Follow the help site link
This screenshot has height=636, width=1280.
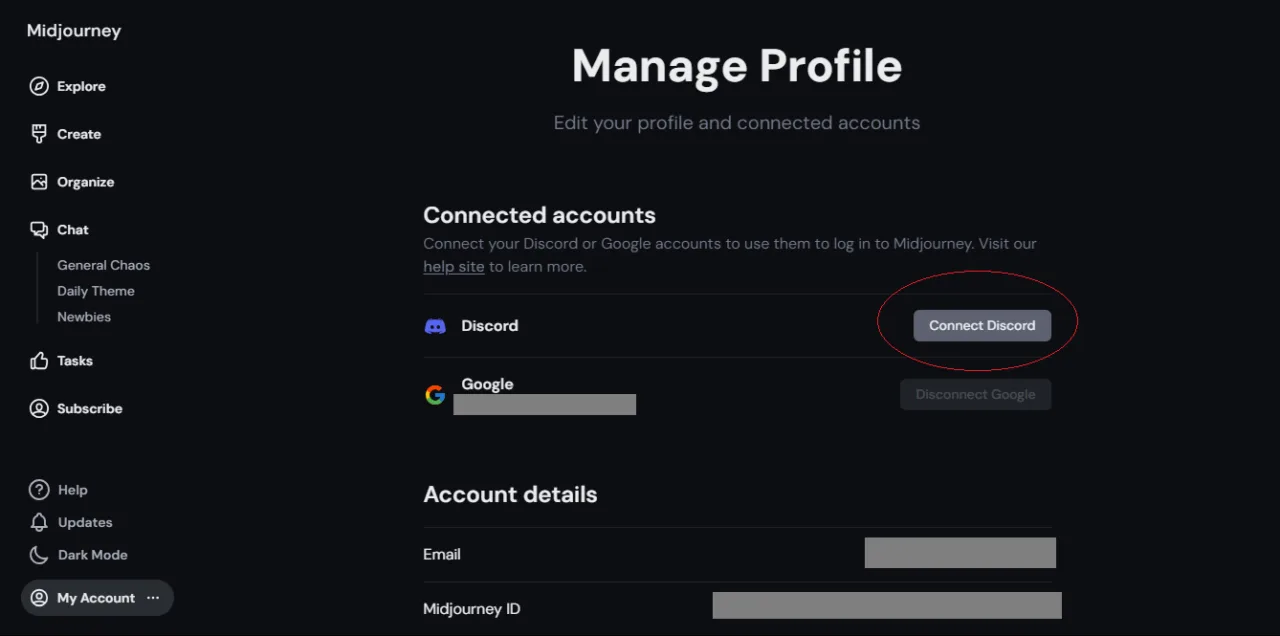[454, 267]
